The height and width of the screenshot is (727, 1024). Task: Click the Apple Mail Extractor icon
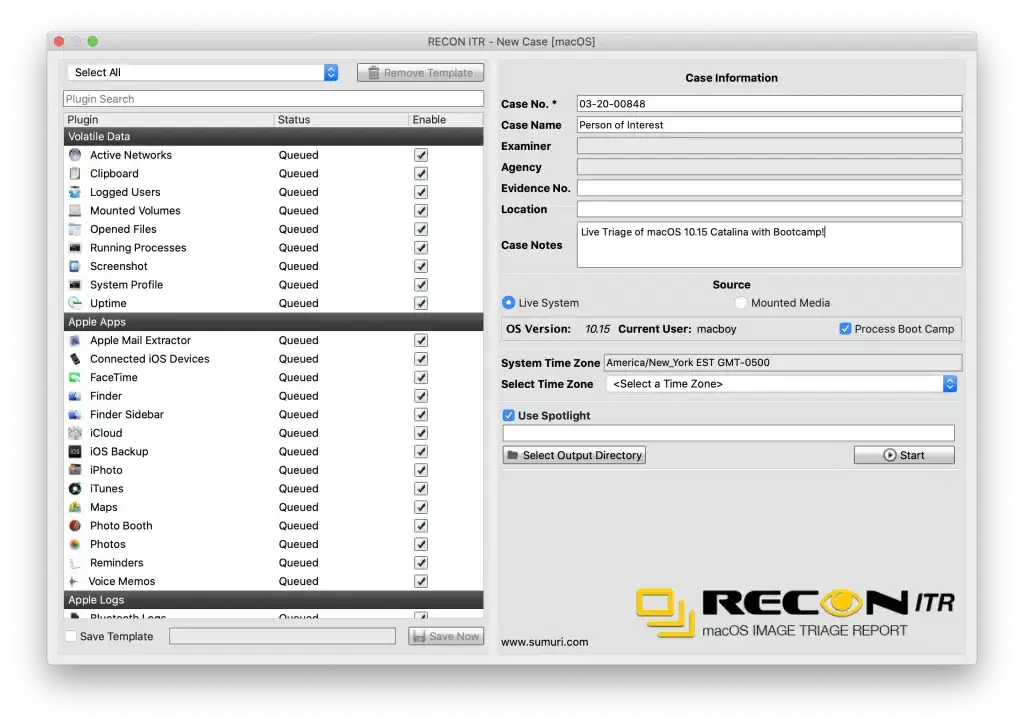coord(75,341)
